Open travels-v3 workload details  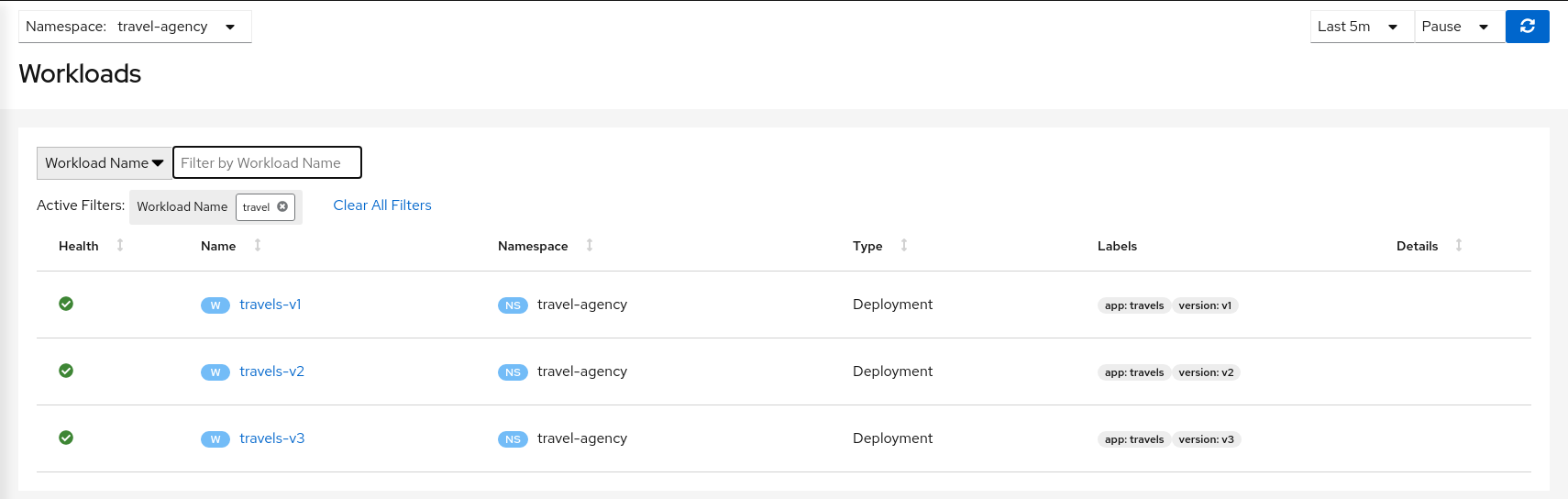pyautogui.click(x=271, y=438)
